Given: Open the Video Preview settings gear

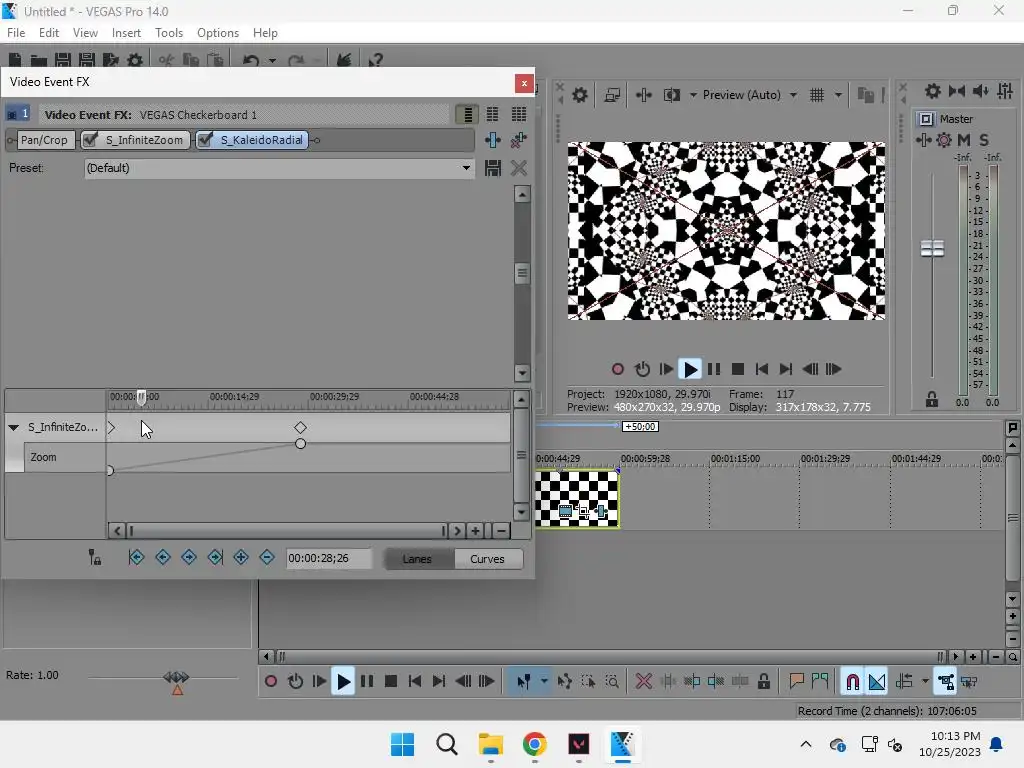Looking at the screenshot, I should [x=579, y=95].
